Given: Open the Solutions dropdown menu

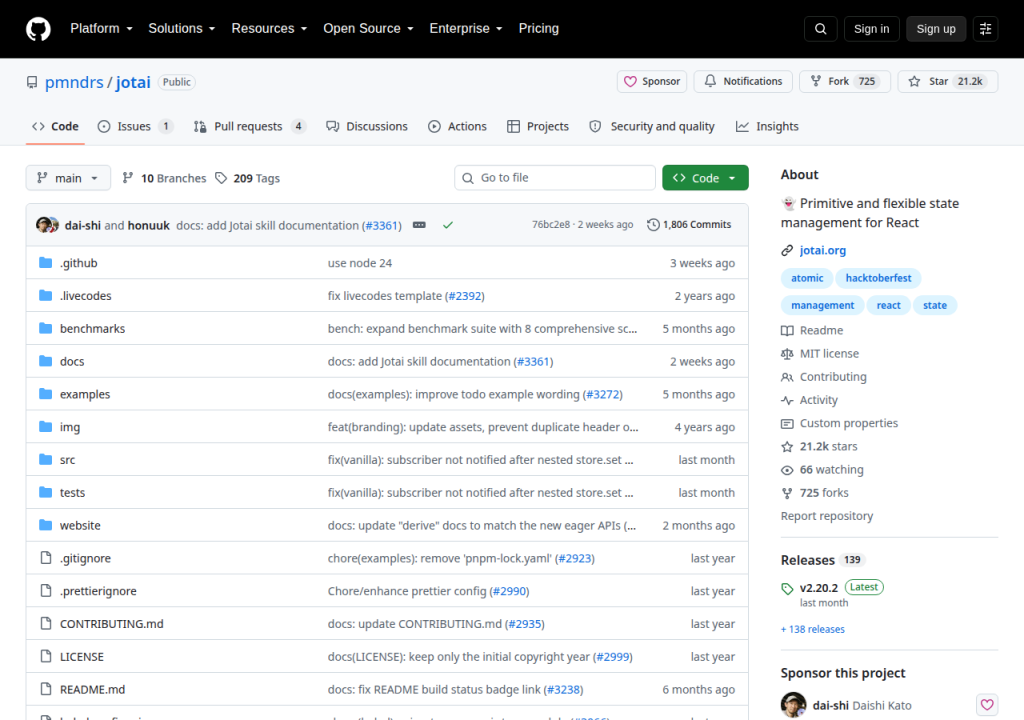Looking at the screenshot, I should [x=182, y=29].
